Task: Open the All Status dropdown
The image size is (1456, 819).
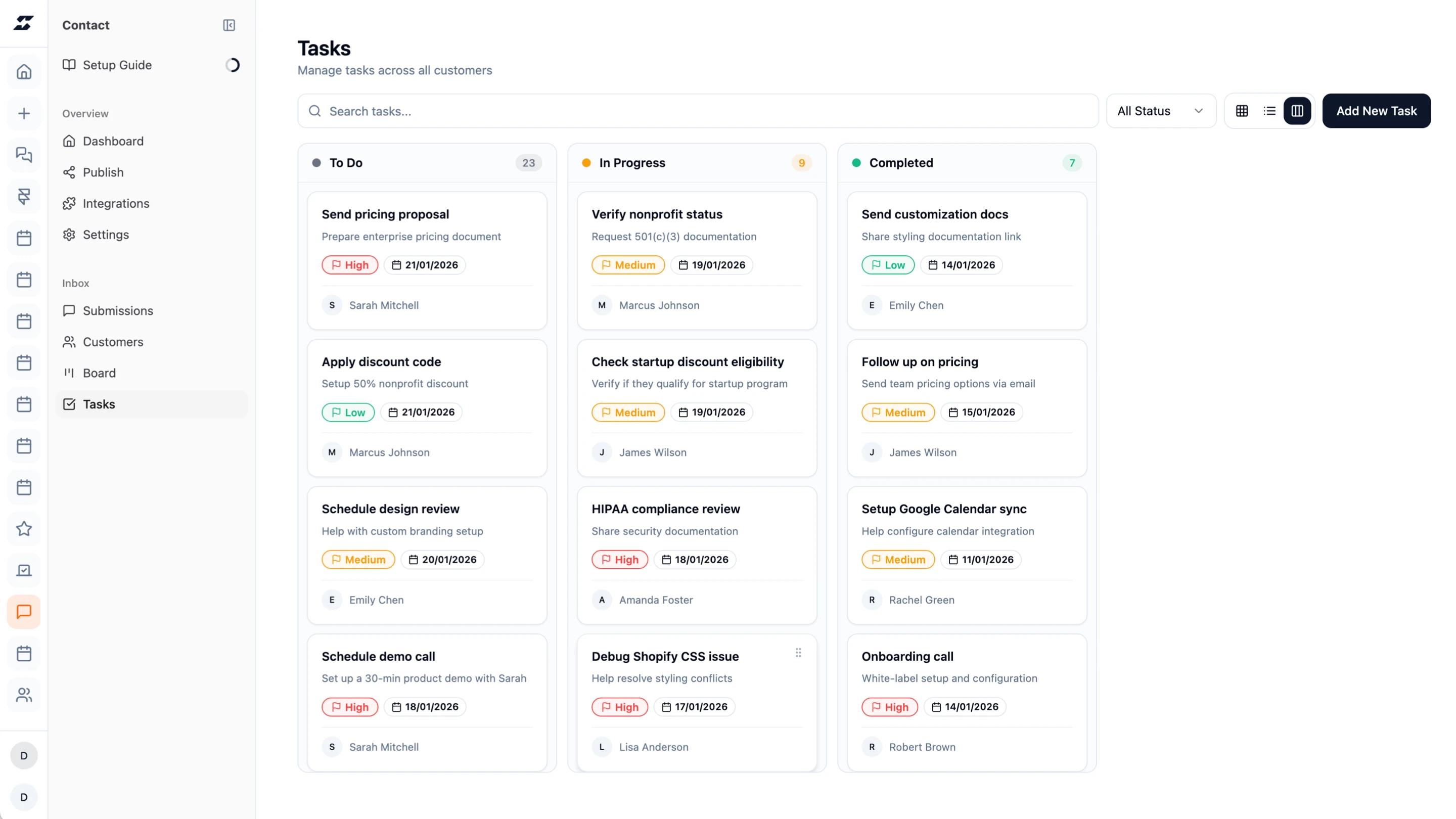Action: (x=1160, y=111)
